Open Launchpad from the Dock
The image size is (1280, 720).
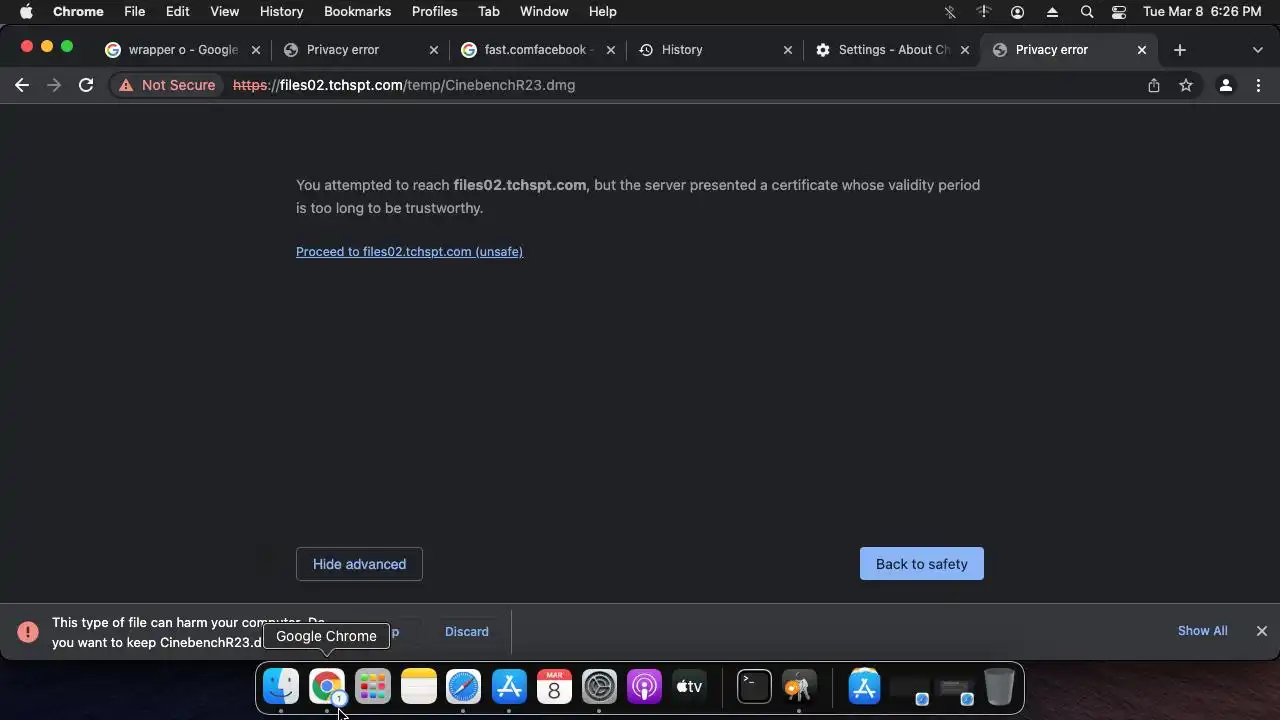373,687
